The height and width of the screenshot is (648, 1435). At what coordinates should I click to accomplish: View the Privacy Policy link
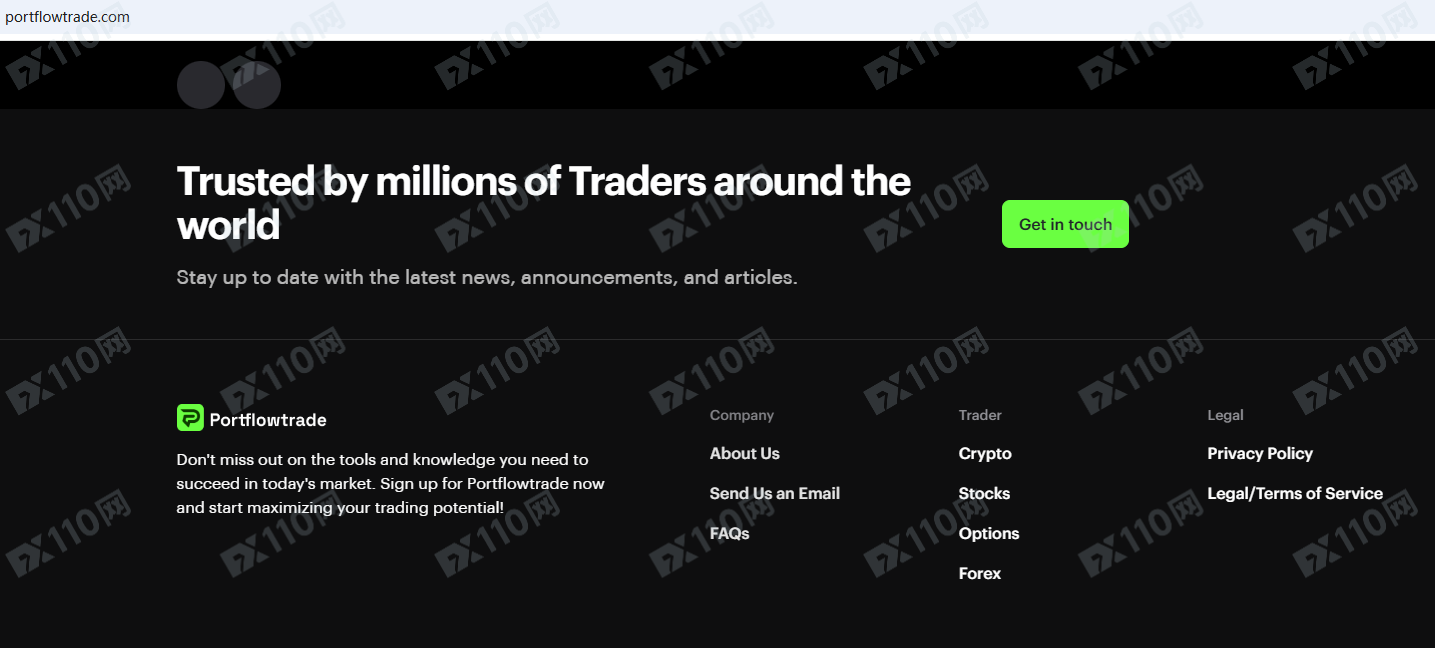pyautogui.click(x=1259, y=453)
